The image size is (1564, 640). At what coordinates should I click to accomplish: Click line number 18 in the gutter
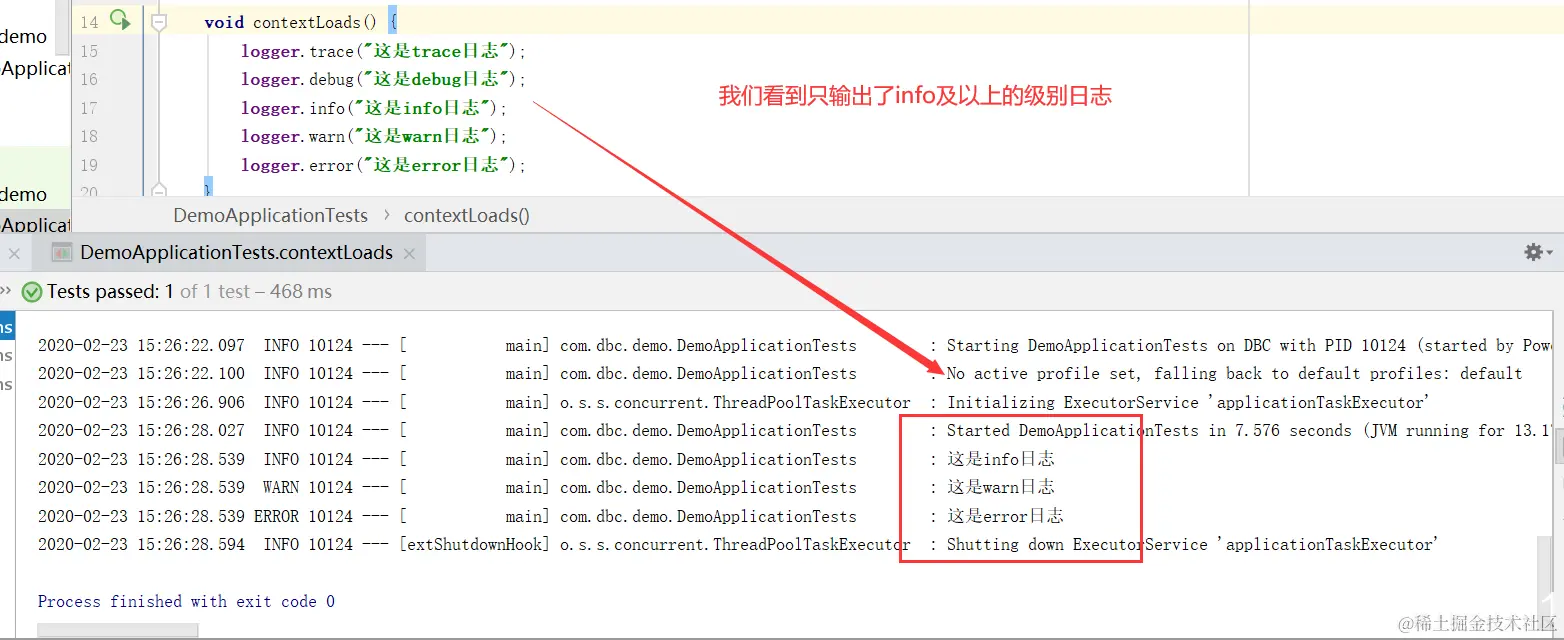pyautogui.click(x=89, y=136)
